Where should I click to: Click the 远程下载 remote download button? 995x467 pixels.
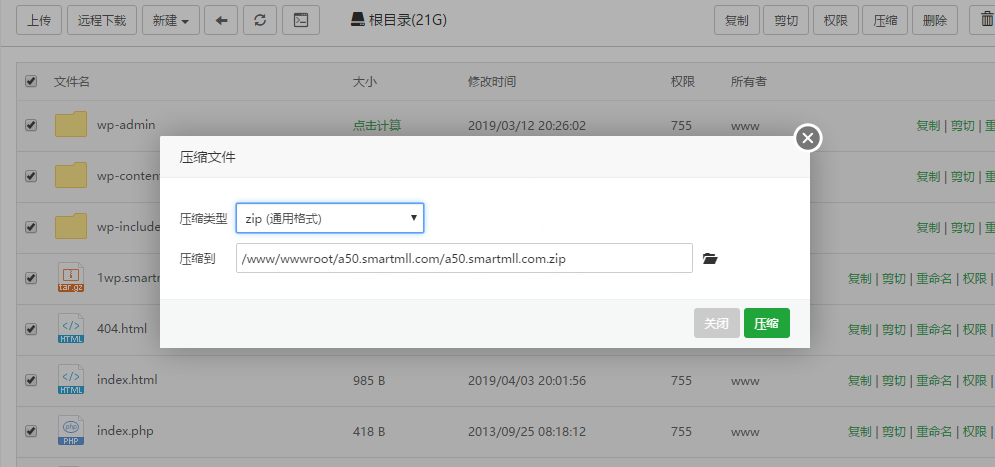[x=102, y=20]
